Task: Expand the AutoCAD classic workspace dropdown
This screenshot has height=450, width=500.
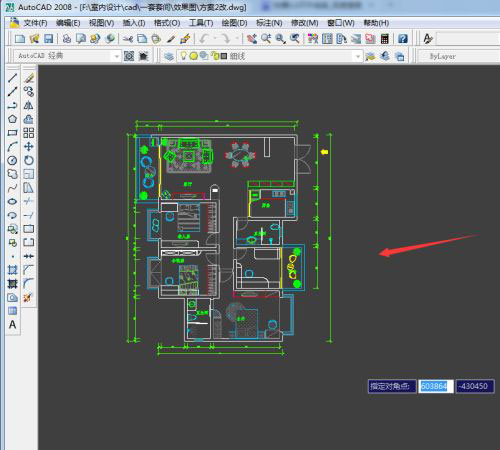Action: 117,56
